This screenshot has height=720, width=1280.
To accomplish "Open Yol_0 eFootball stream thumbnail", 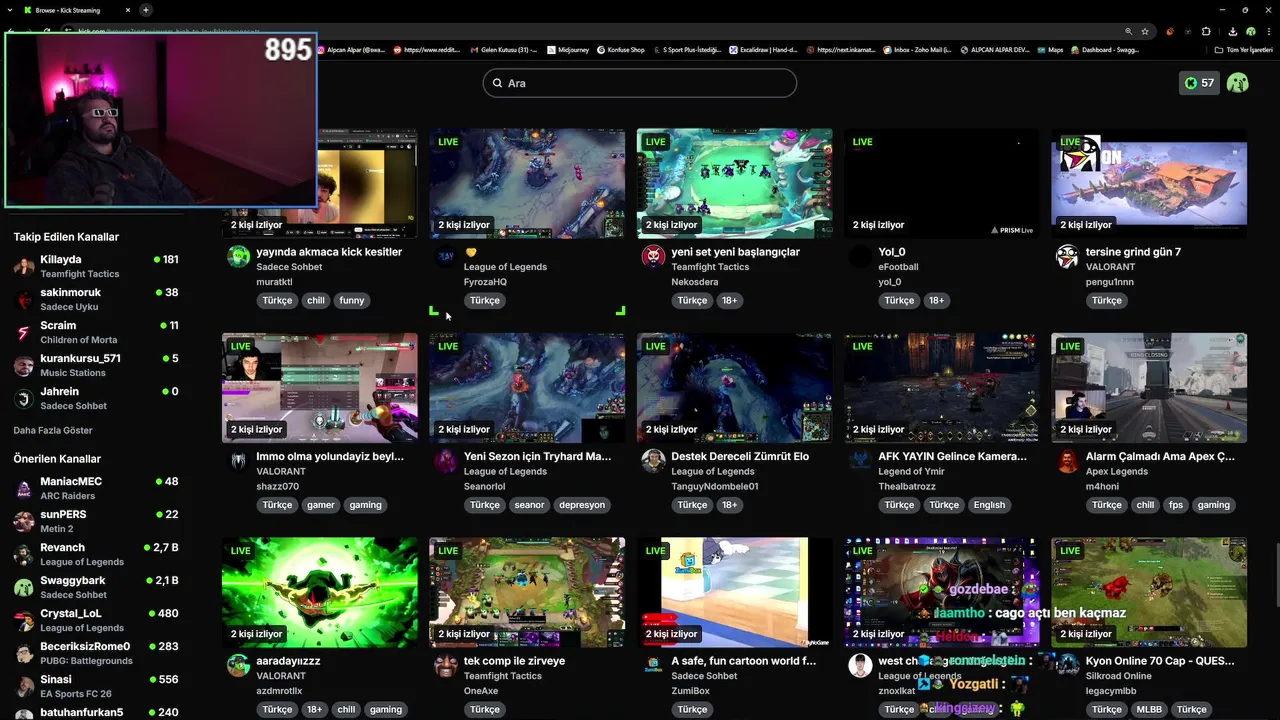I will click(x=941, y=183).
